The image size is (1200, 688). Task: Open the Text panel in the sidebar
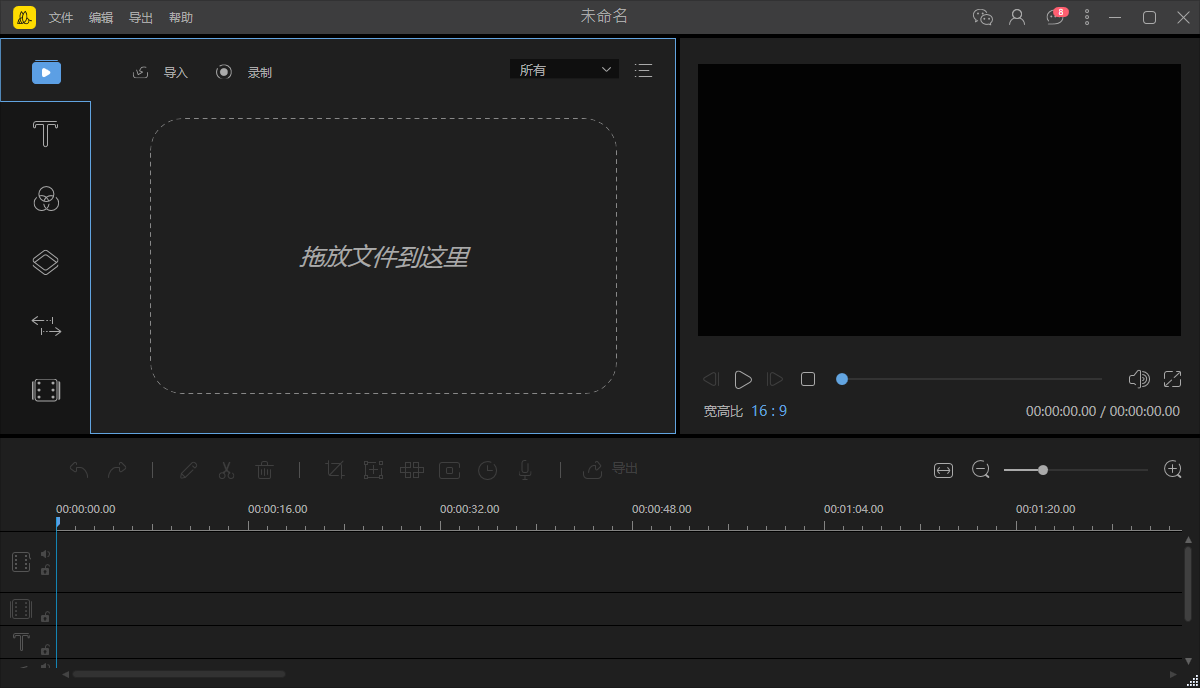[x=45, y=134]
